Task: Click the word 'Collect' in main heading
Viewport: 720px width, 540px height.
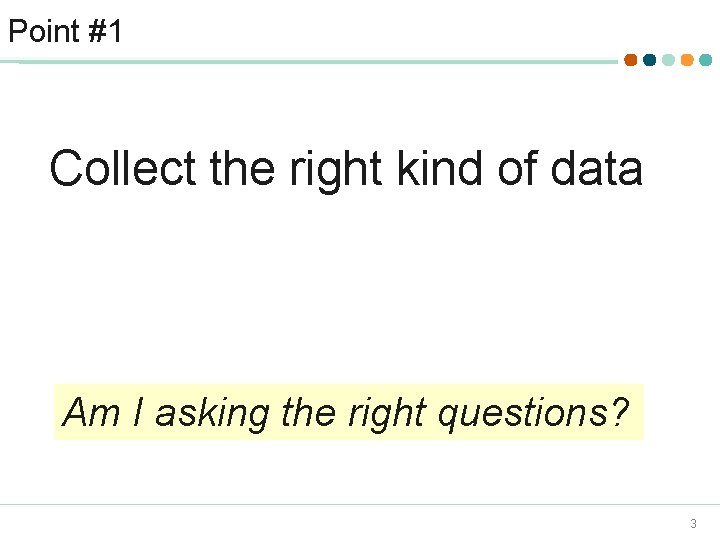Action: click(x=123, y=168)
